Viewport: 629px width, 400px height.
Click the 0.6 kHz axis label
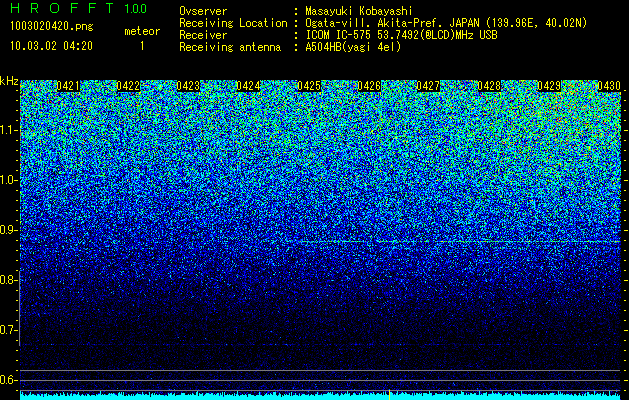click(x=9, y=380)
